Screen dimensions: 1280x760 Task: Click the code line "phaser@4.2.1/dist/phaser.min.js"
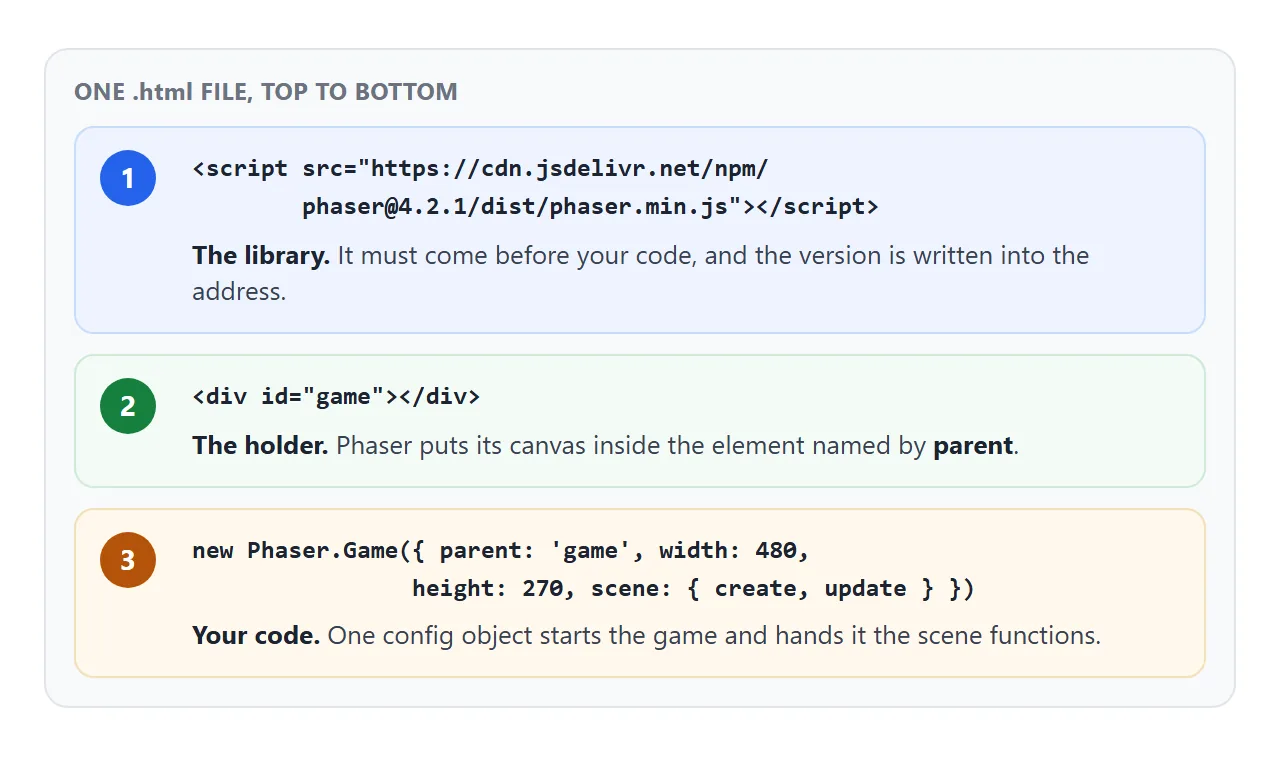click(590, 207)
